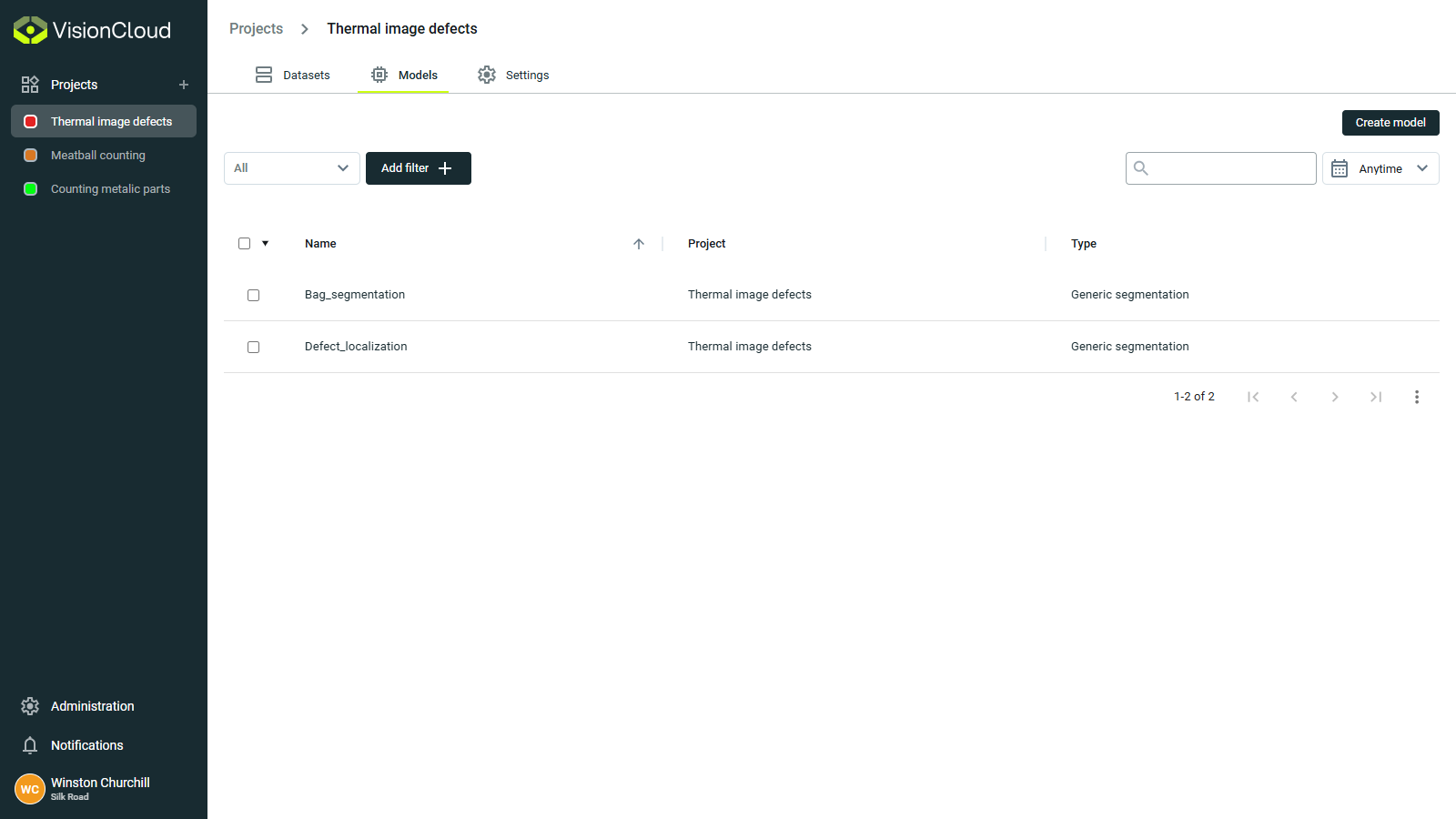
Task: Click the VisionCloud logo icon
Action: pyautogui.click(x=30, y=30)
